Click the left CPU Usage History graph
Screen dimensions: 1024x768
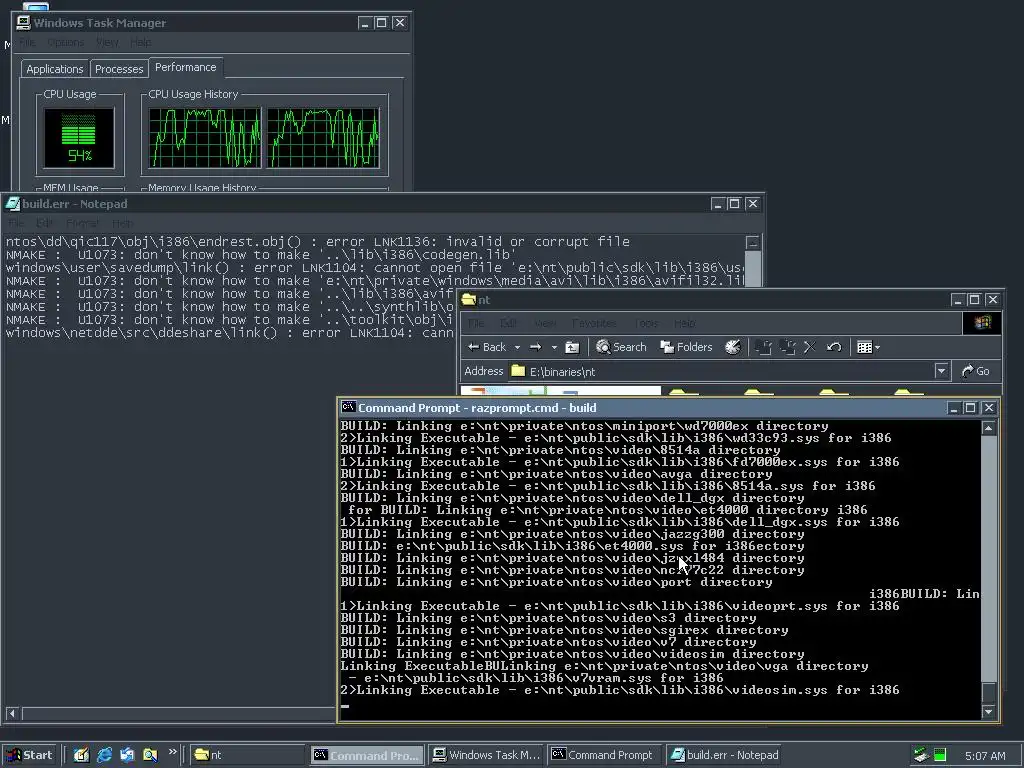204,138
